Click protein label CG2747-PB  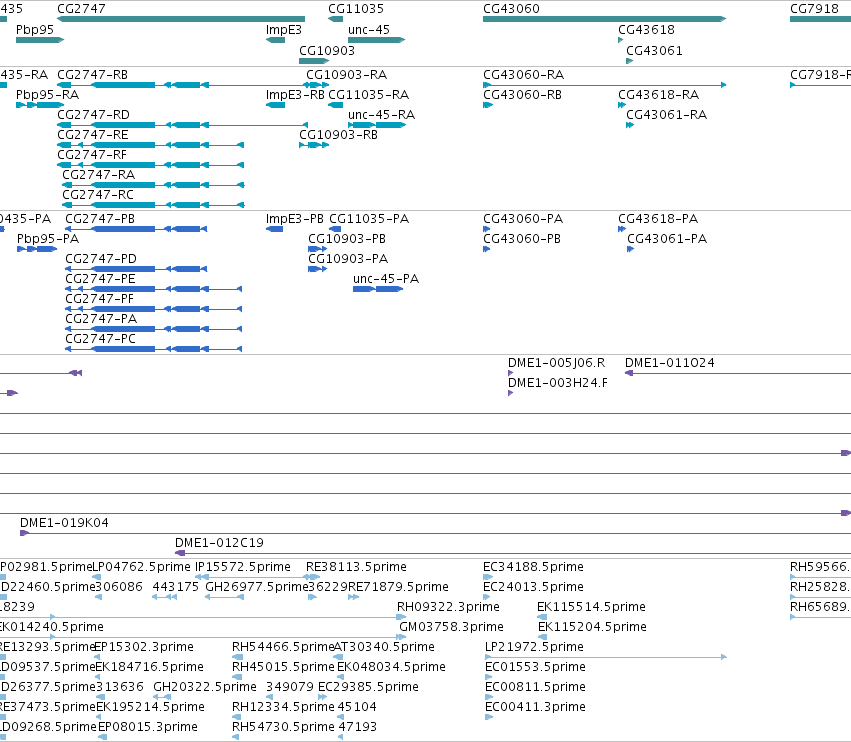[x=100, y=219]
